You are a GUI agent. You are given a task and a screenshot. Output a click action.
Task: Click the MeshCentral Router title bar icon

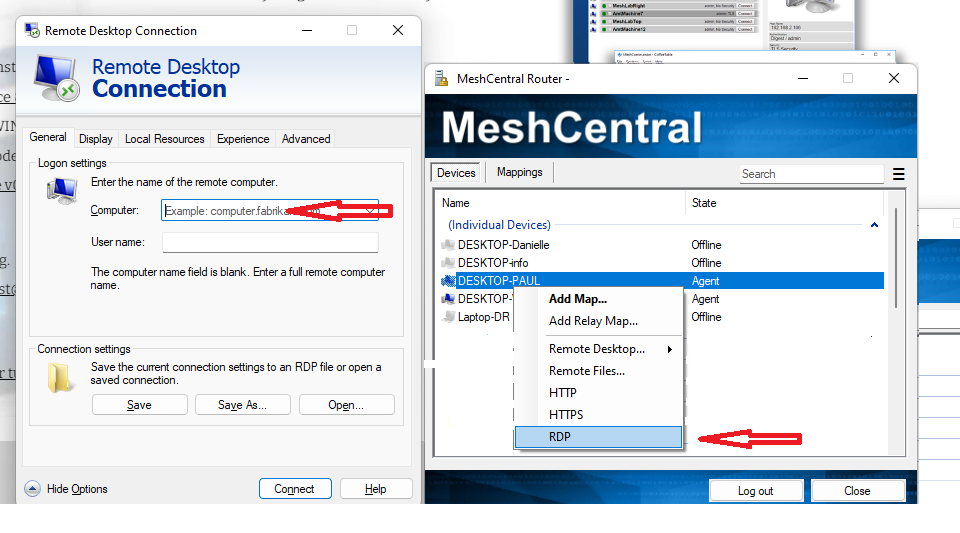pyautogui.click(x=441, y=78)
